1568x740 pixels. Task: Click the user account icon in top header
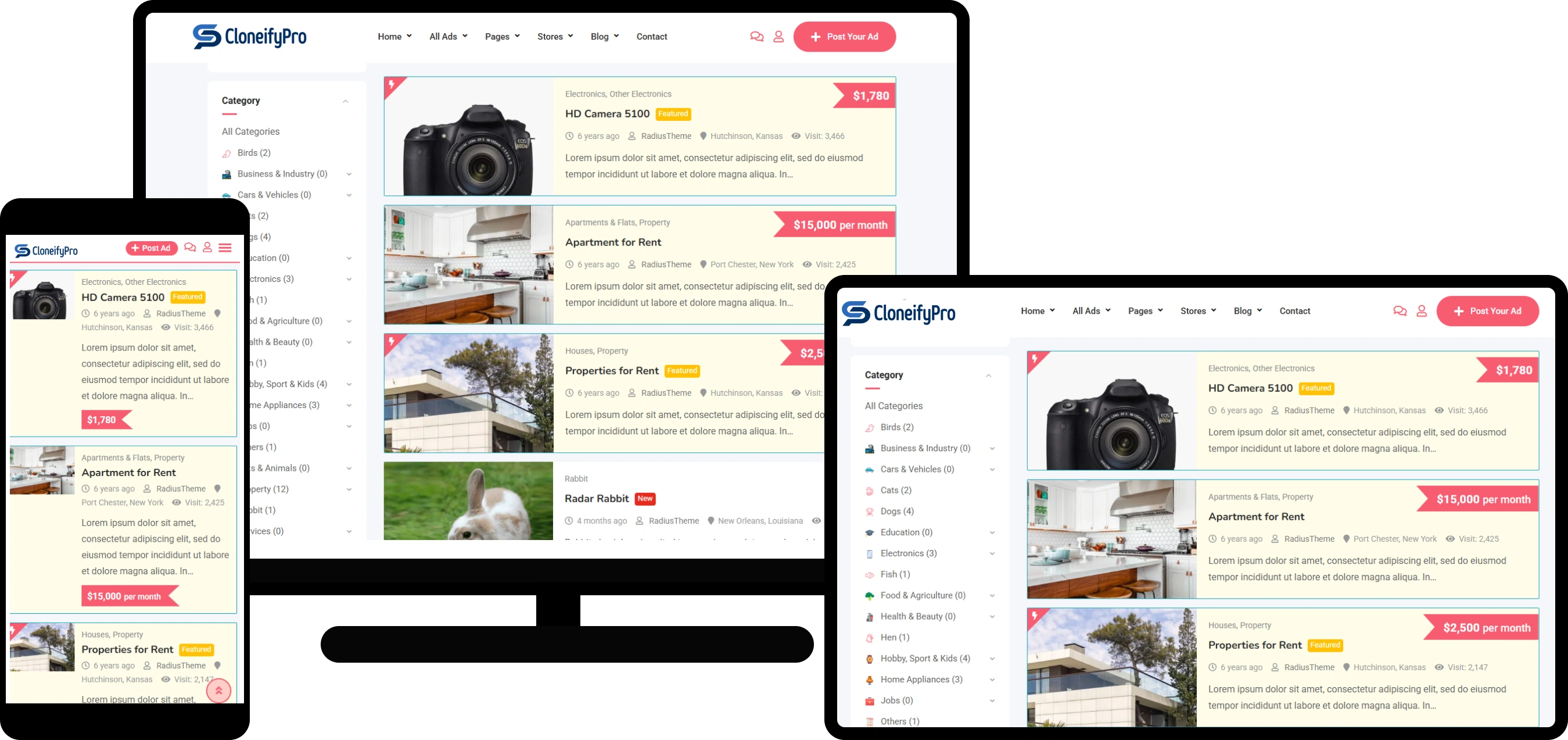(x=778, y=37)
